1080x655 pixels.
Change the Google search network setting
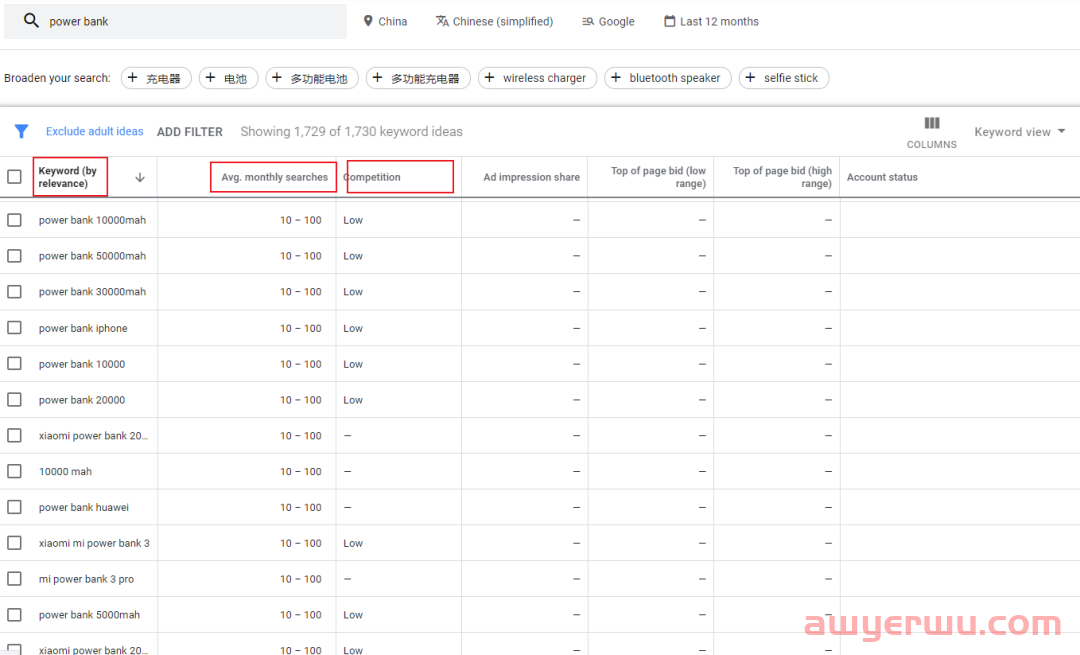click(608, 21)
